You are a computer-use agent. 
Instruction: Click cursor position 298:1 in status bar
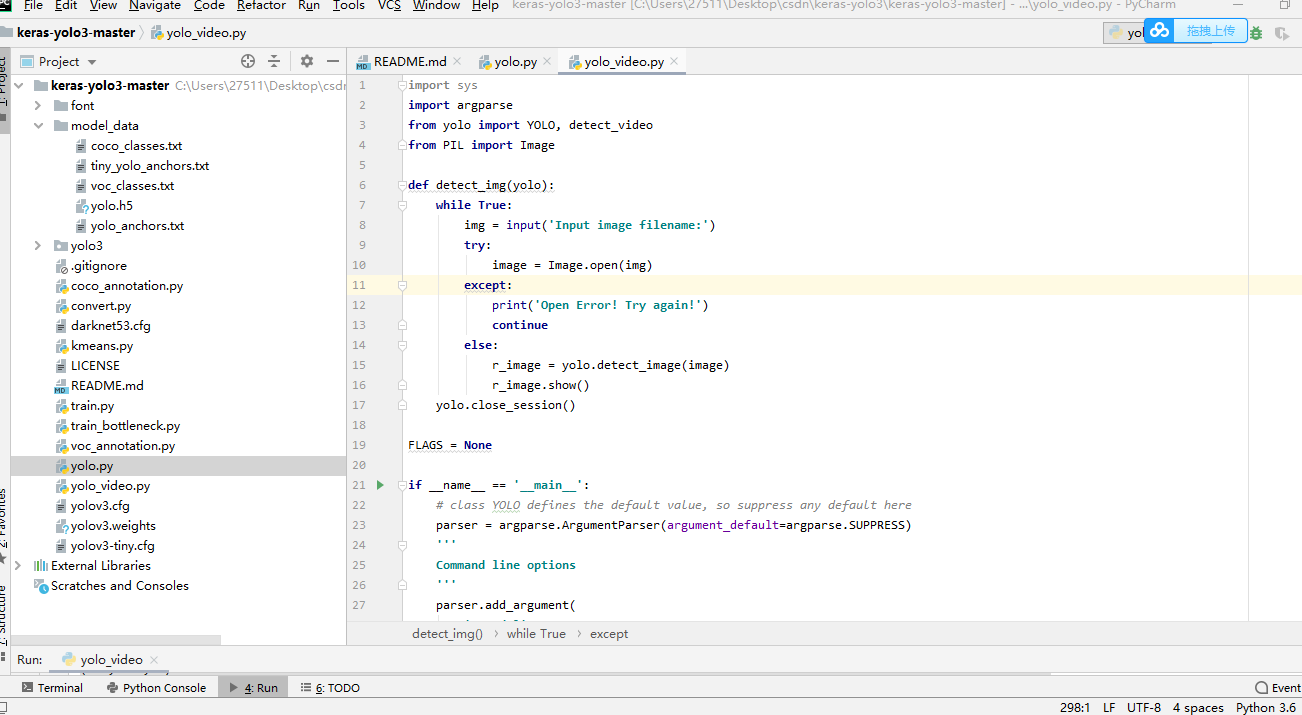coord(1074,707)
